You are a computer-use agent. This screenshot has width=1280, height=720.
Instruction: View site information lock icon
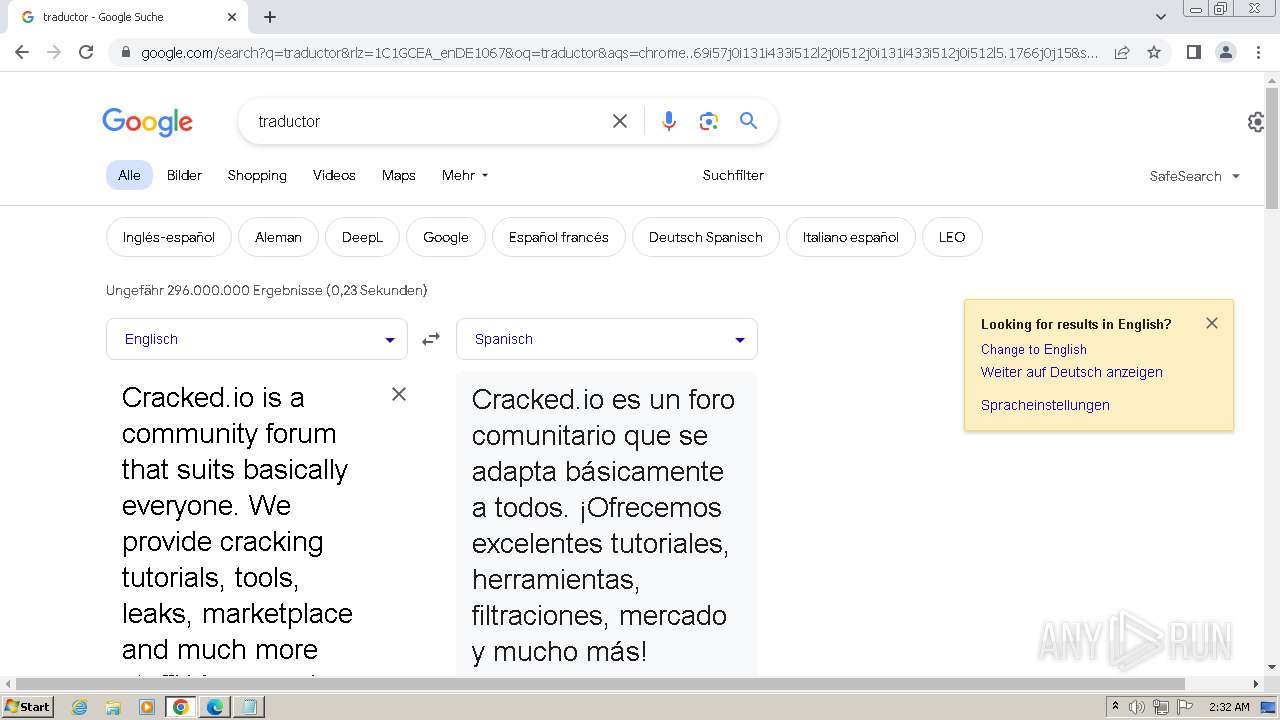125,52
